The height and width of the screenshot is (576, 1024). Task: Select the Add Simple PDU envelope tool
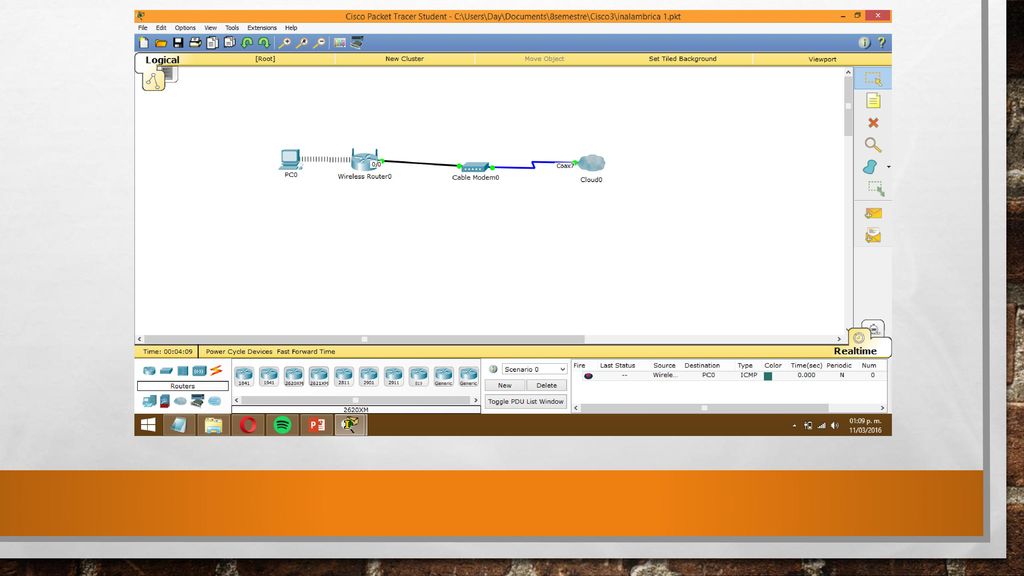pos(873,214)
